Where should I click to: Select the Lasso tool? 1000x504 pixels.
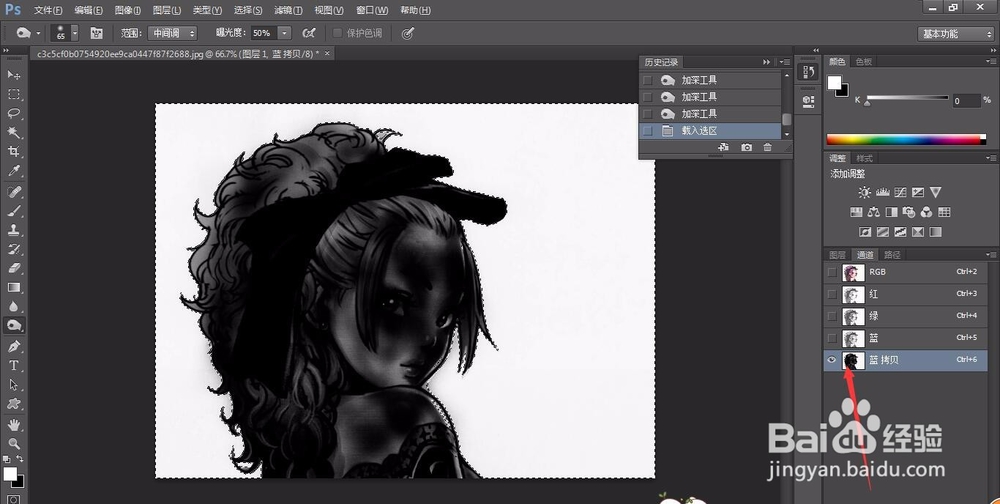pos(13,114)
